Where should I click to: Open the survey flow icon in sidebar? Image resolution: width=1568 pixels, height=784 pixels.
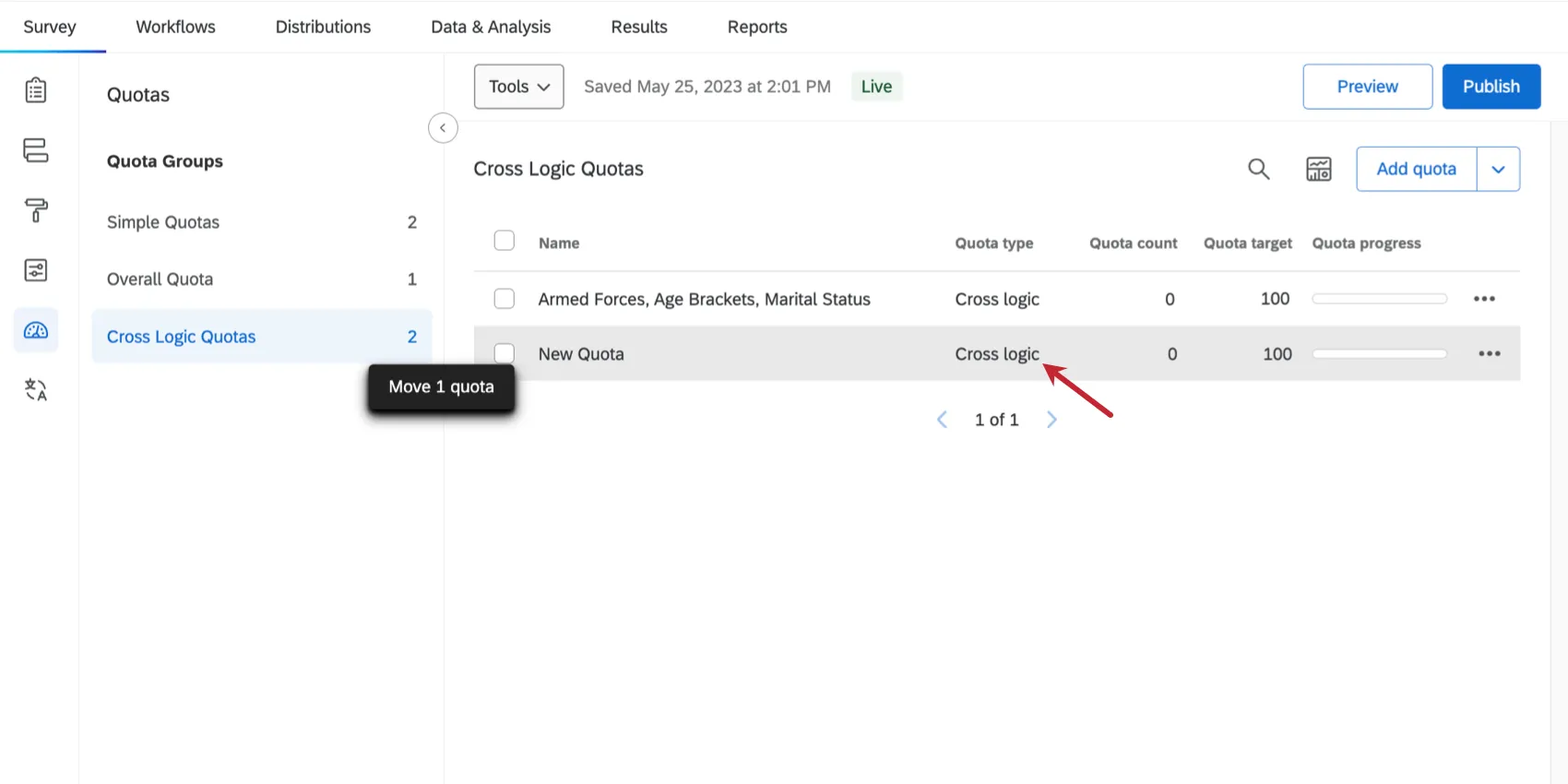[x=36, y=150]
